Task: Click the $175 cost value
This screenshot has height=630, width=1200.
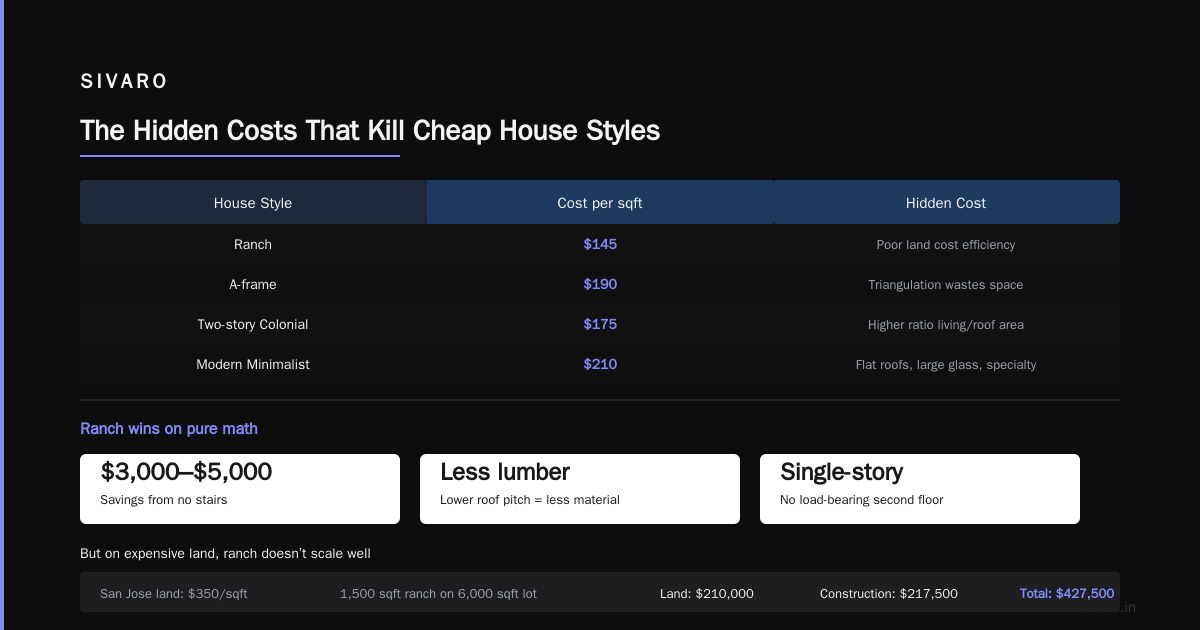Action: [x=600, y=324]
